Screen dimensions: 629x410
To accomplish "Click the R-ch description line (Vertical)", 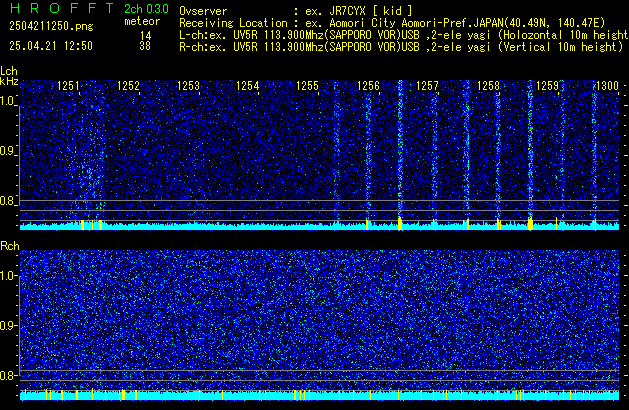I will [x=401, y=47].
